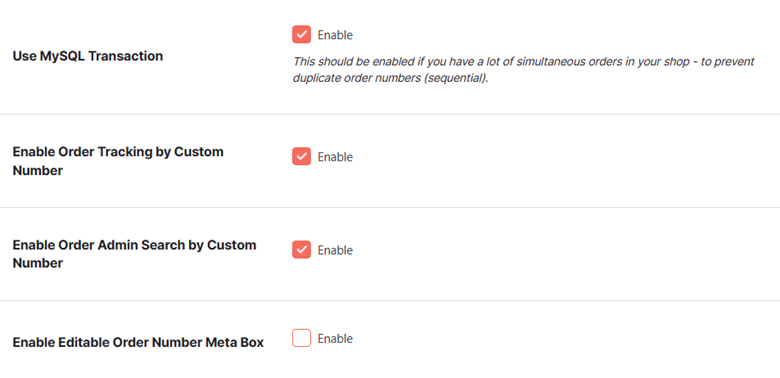780x378 pixels.
Task: Click the divider line above Editable Meta Box row
Action: (390, 300)
